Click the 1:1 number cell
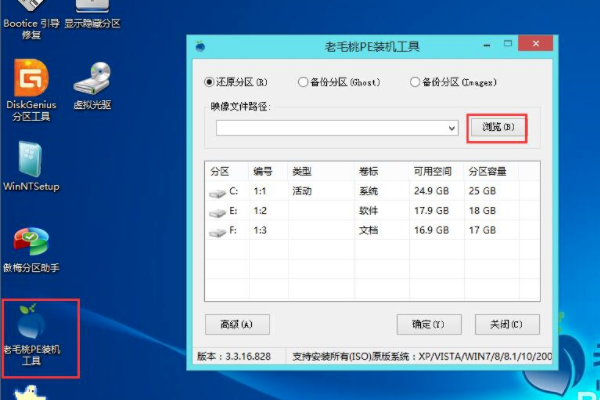 260,191
